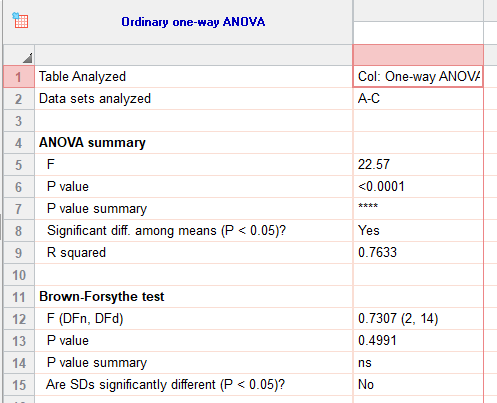Select row header number 5

(x=19, y=165)
